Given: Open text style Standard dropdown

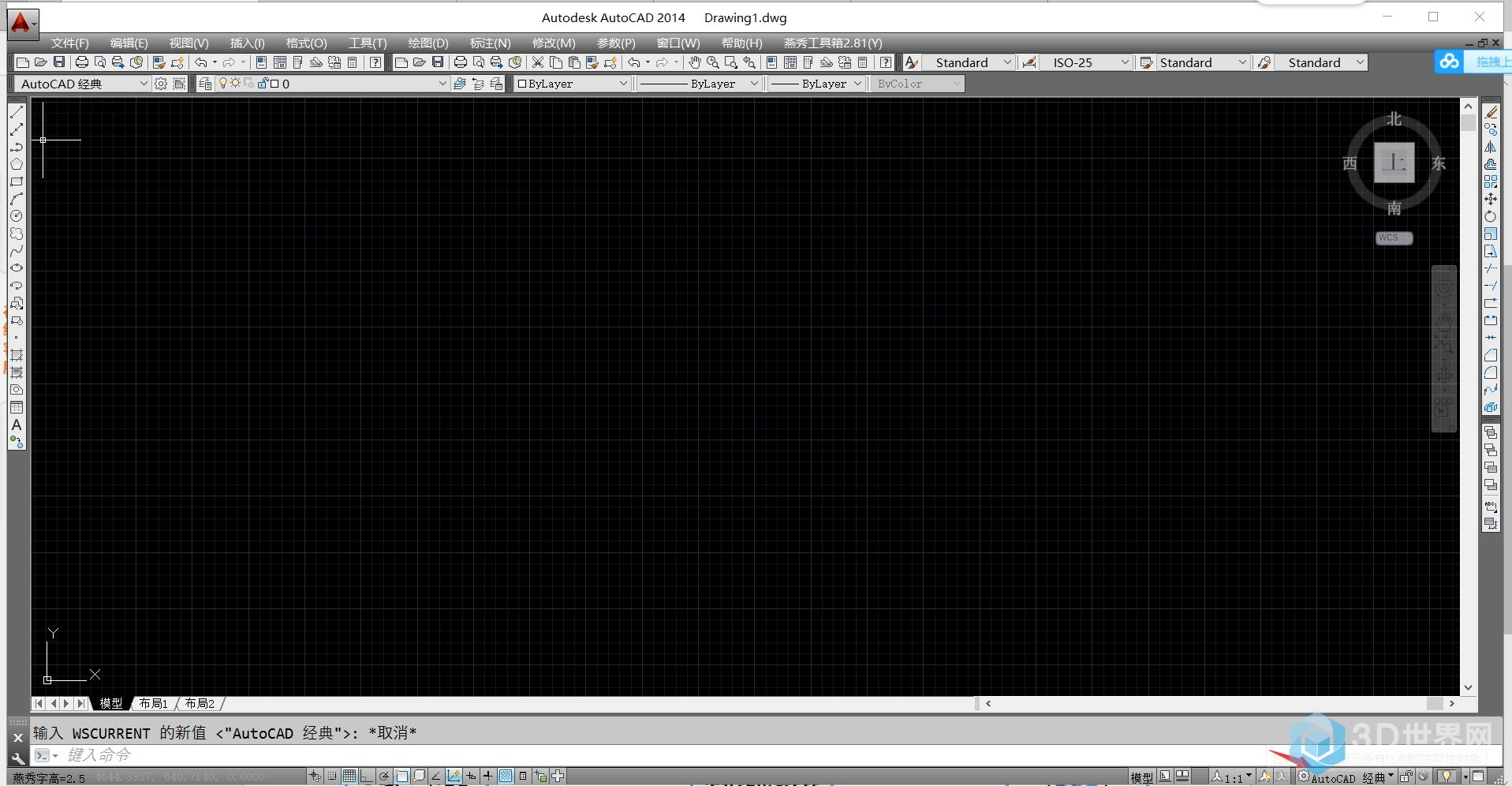Looking at the screenshot, I should [1007, 62].
